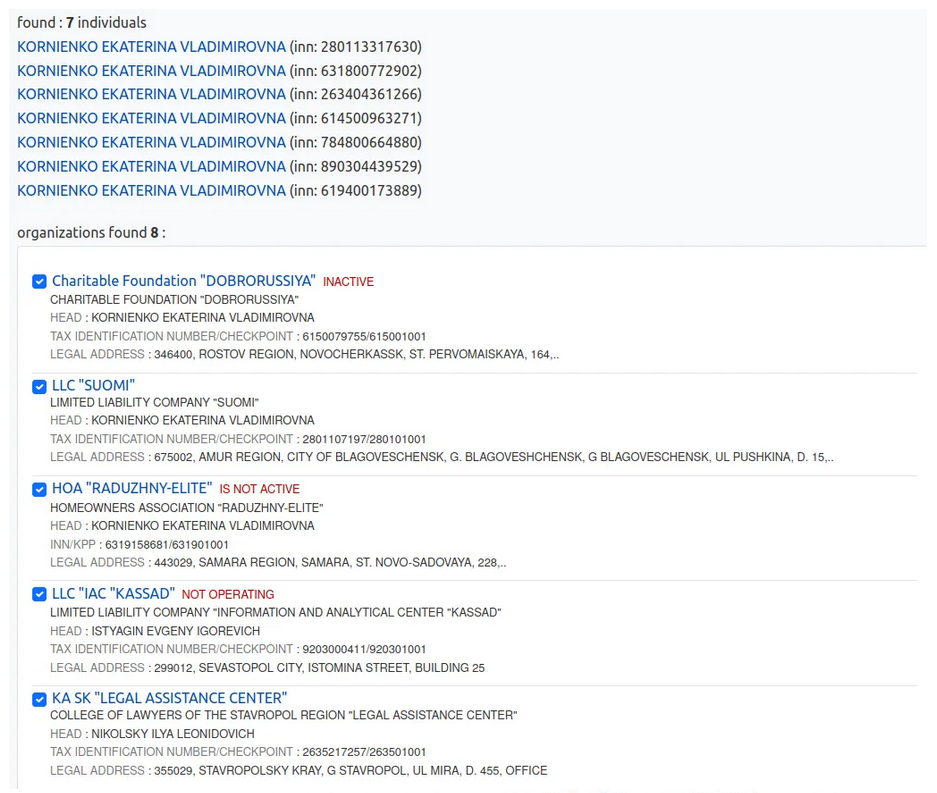Uncheck the HOA "RADUZHNY-ELITE" checkbox

point(39,489)
